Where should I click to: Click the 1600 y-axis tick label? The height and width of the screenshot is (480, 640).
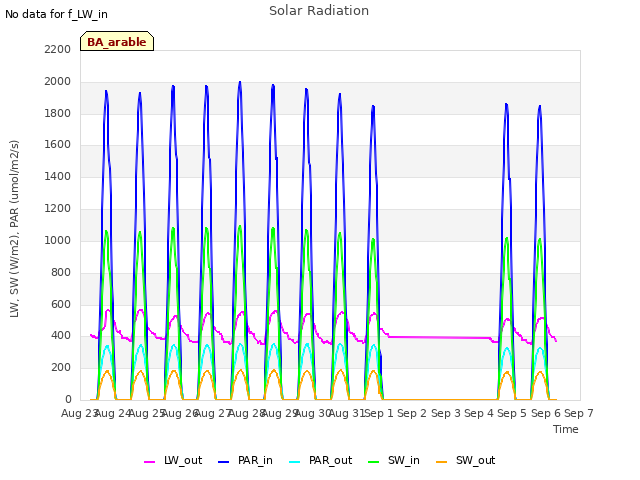(x=58, y=144)
